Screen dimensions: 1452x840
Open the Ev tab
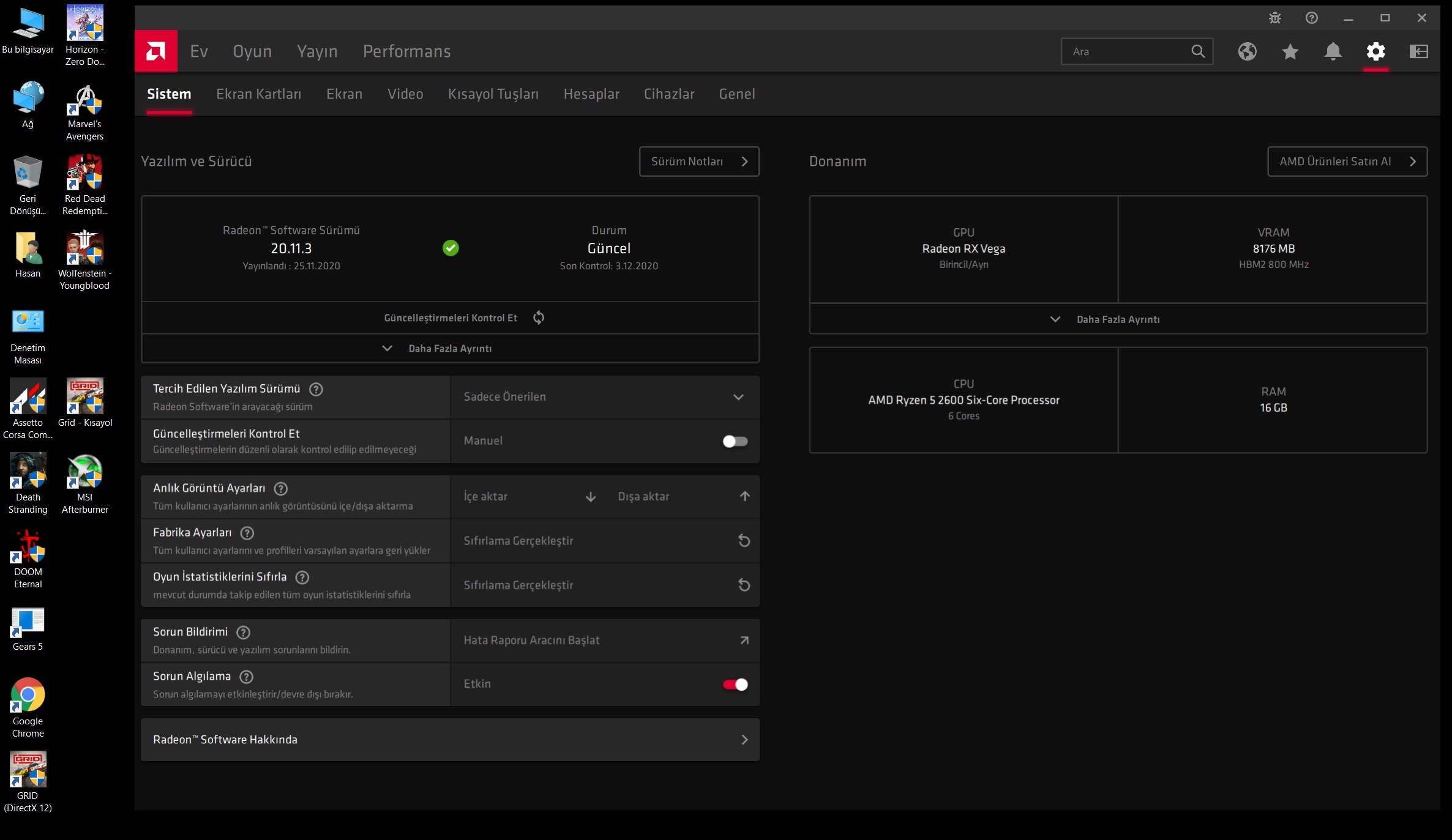(x=199, y=51)
